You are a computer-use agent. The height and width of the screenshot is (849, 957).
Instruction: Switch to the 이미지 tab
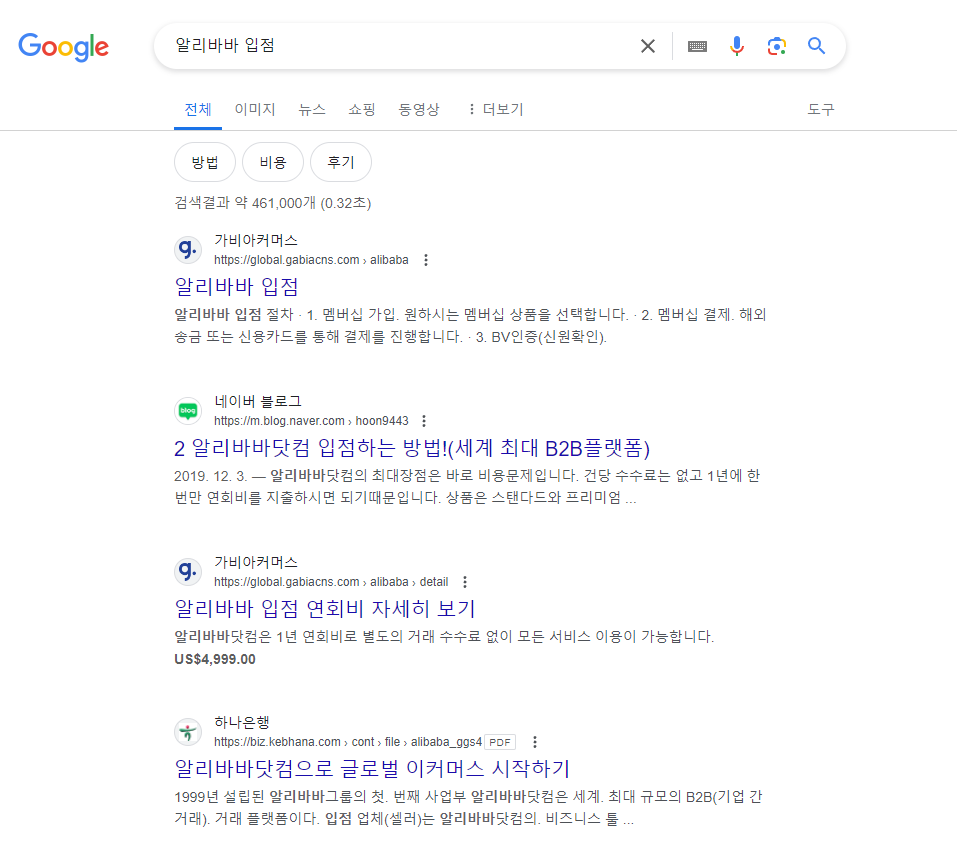point(255,109)
